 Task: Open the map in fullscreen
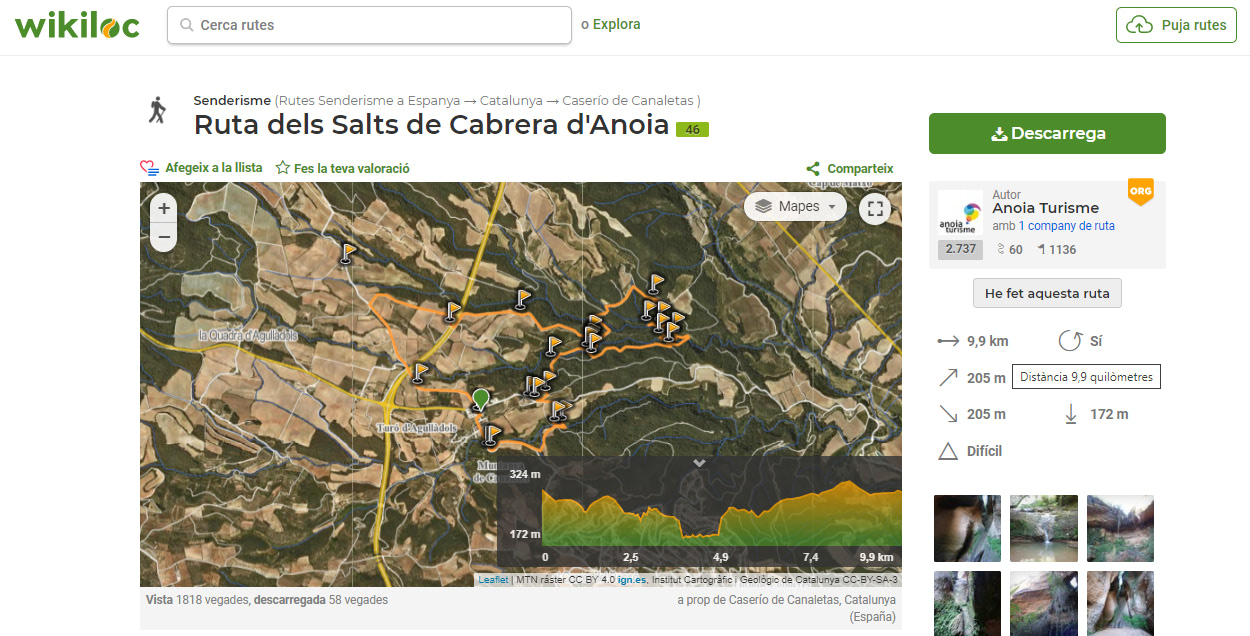875,208
